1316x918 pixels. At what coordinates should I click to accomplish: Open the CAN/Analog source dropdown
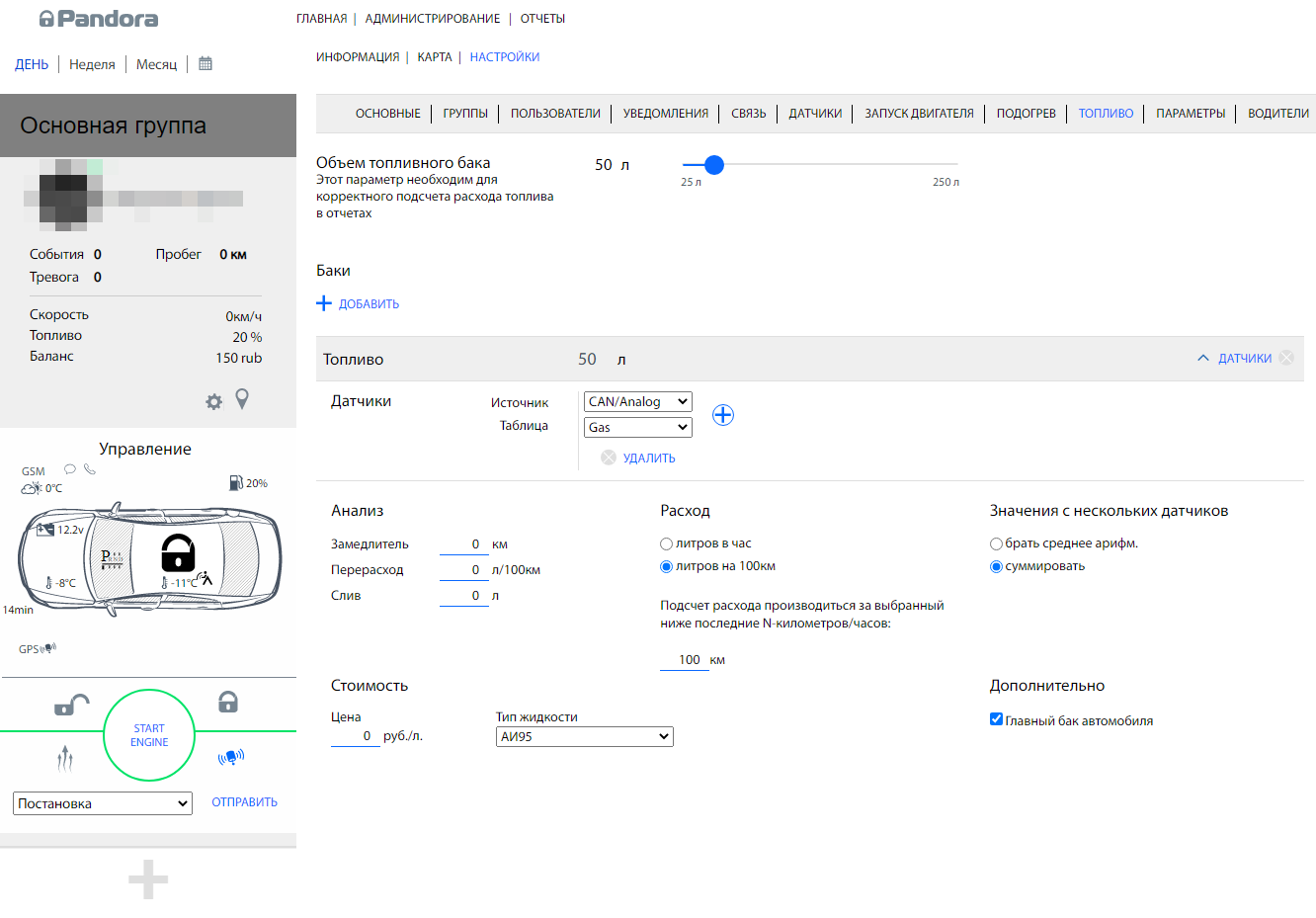tap(637, 402)
